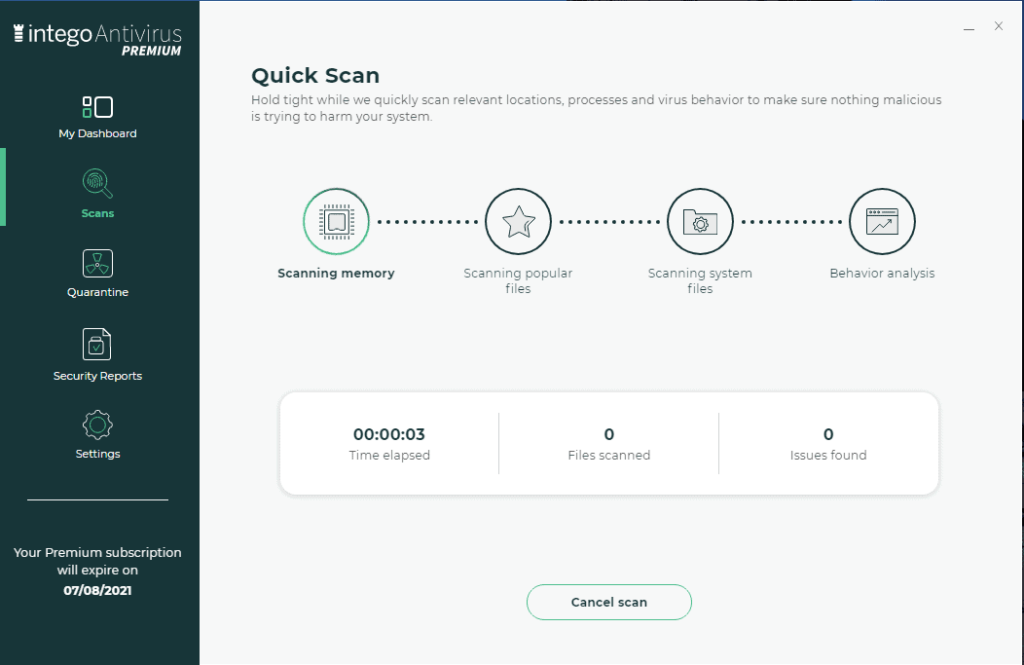Screen dimensions: 1024x665
Task: Click the "Time elapsed" label
Action: pyautogui.click(x=389, y=455)
